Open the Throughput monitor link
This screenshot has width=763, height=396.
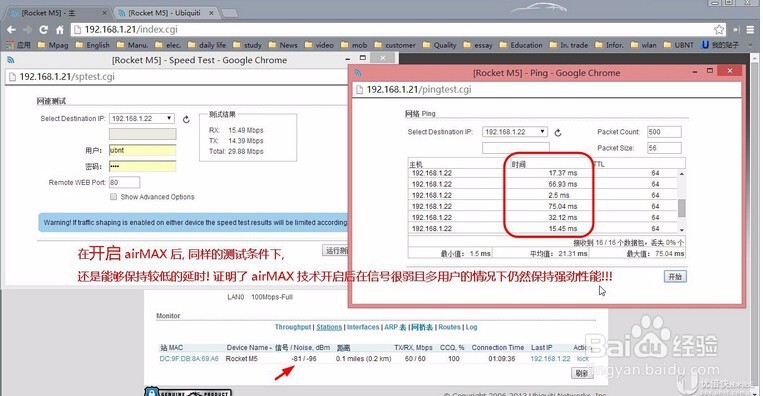point(292,327)
